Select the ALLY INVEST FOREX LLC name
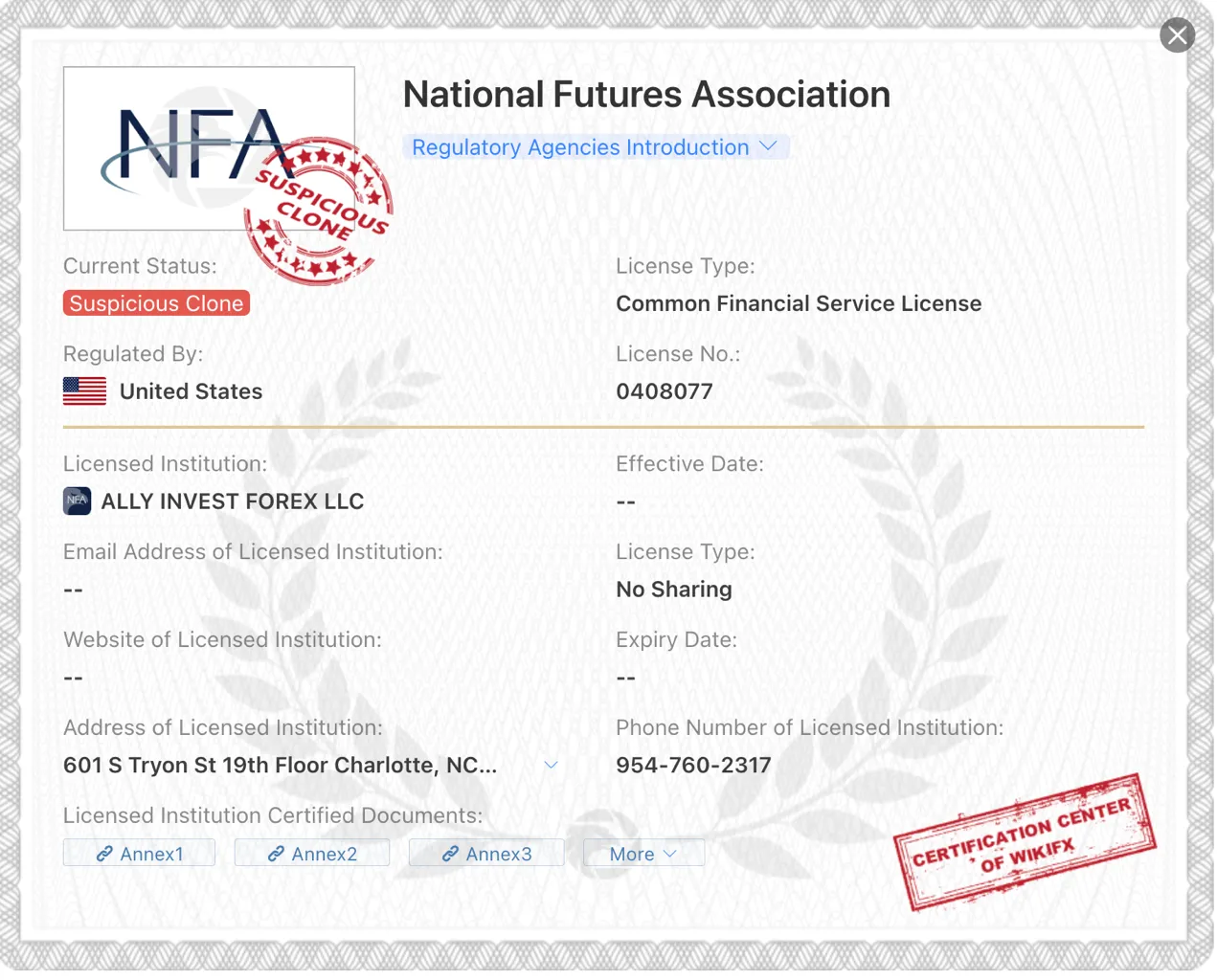Viewport: 1217px width, 980px height. (x=233, y=501)
